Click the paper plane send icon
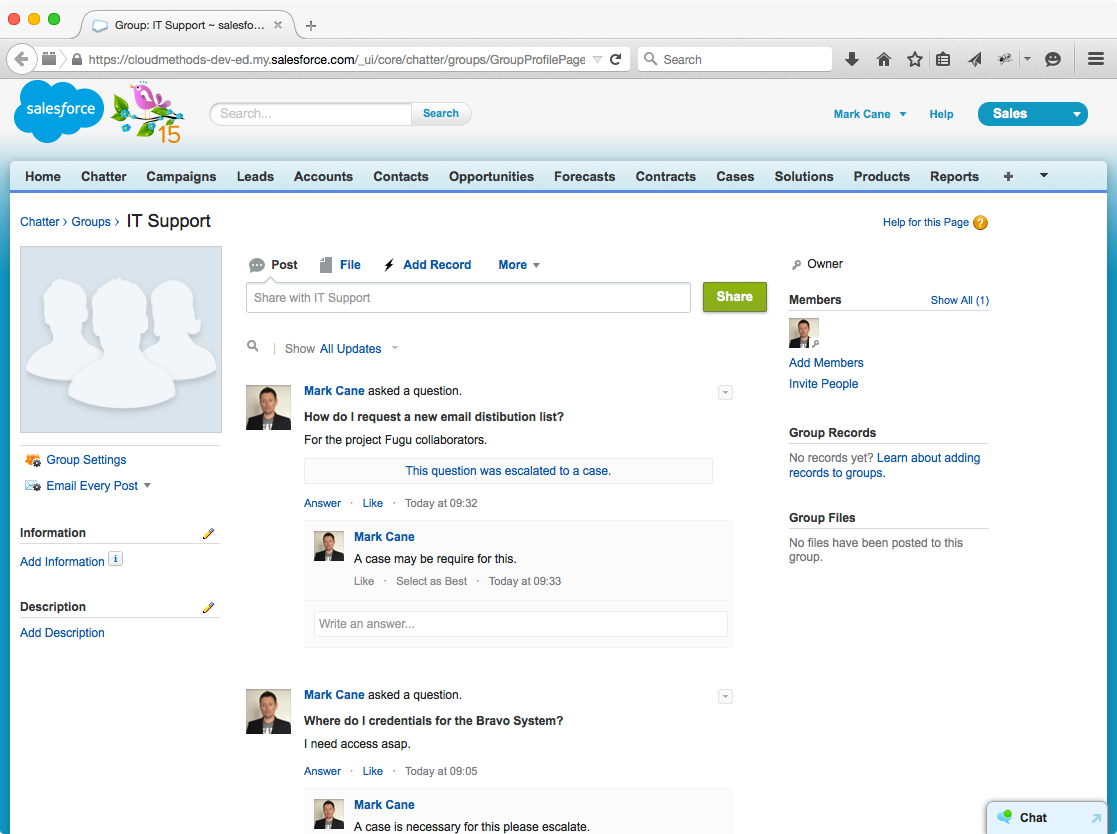Image resolution: width=1117 pixels, height=834 pixels. point(975,59)
